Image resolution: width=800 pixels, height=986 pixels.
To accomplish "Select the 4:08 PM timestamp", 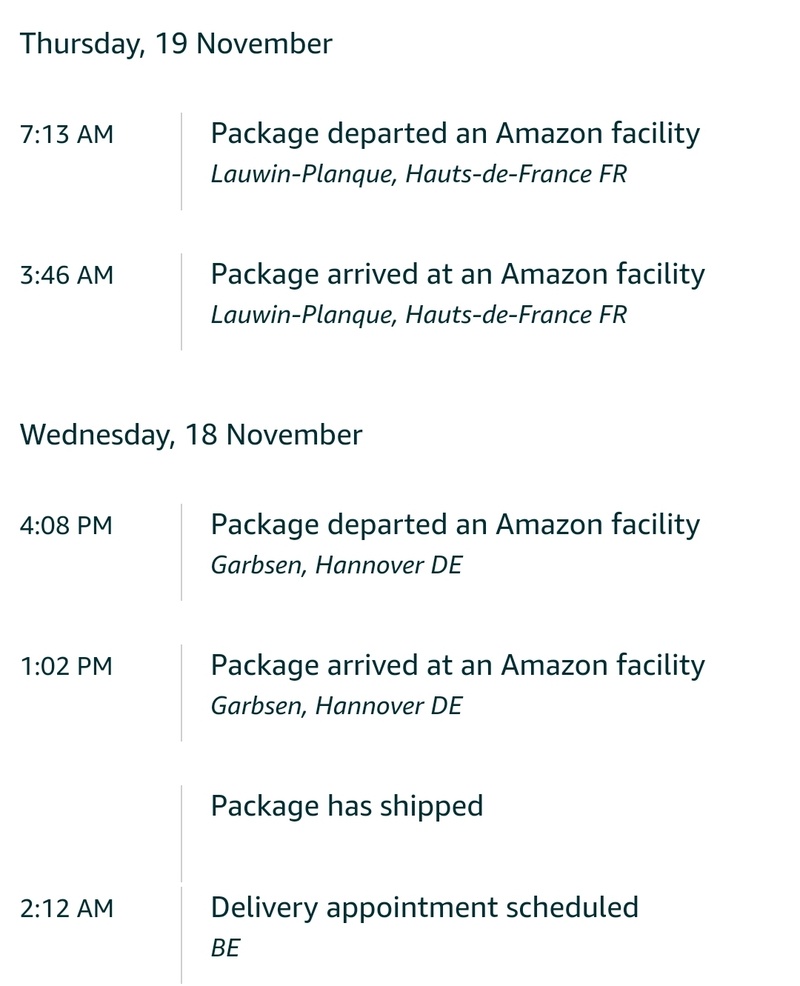I will click(x=66, y=525).
